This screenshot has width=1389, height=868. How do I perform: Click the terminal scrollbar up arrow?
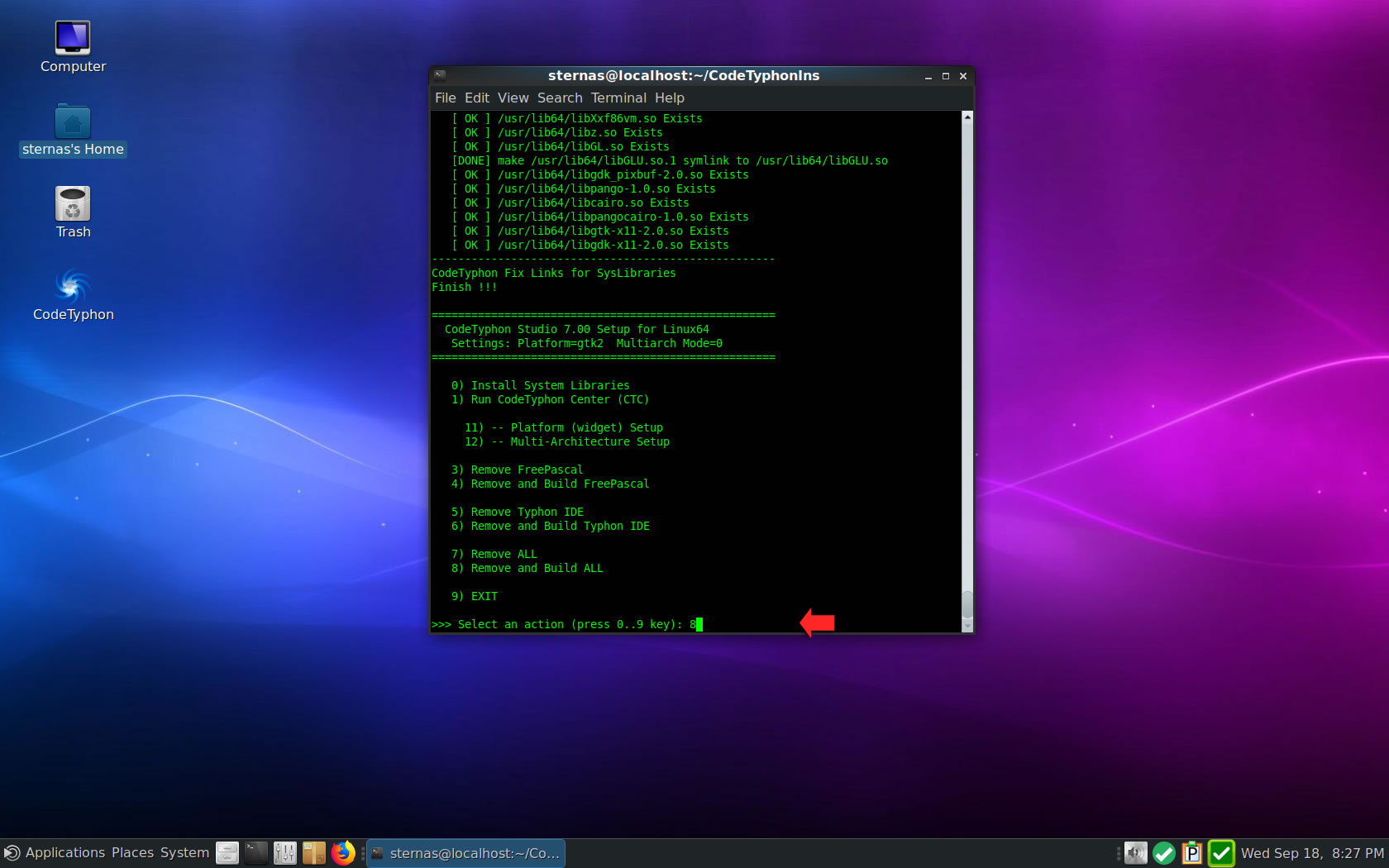point(967,117)
